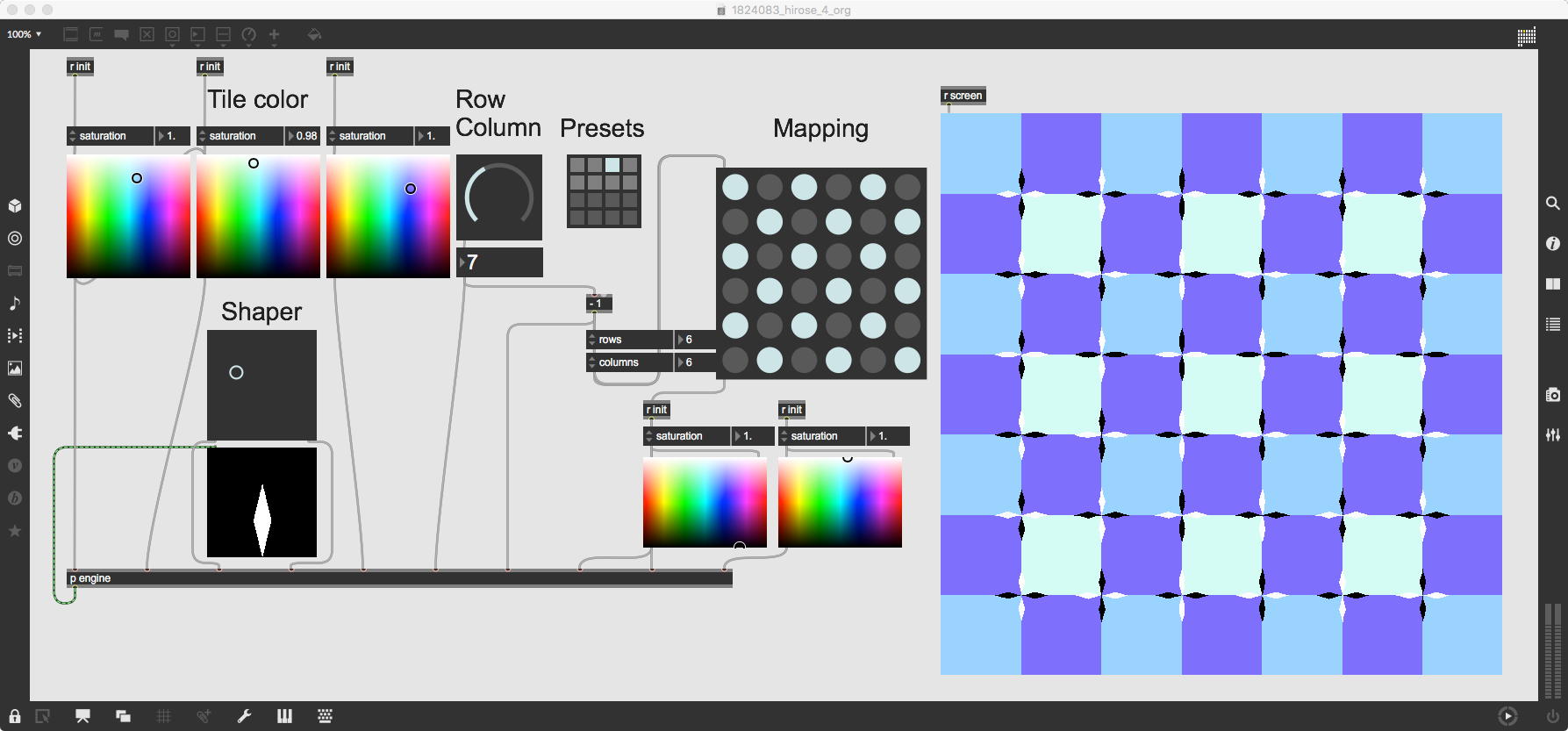Open the inspector info icon
The height and width of the screenshot is (731, 1568).
coord(1552,243)
